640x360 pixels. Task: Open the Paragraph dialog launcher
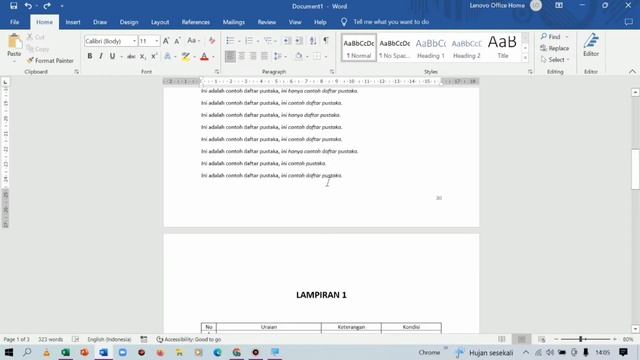tap(332, 72)
